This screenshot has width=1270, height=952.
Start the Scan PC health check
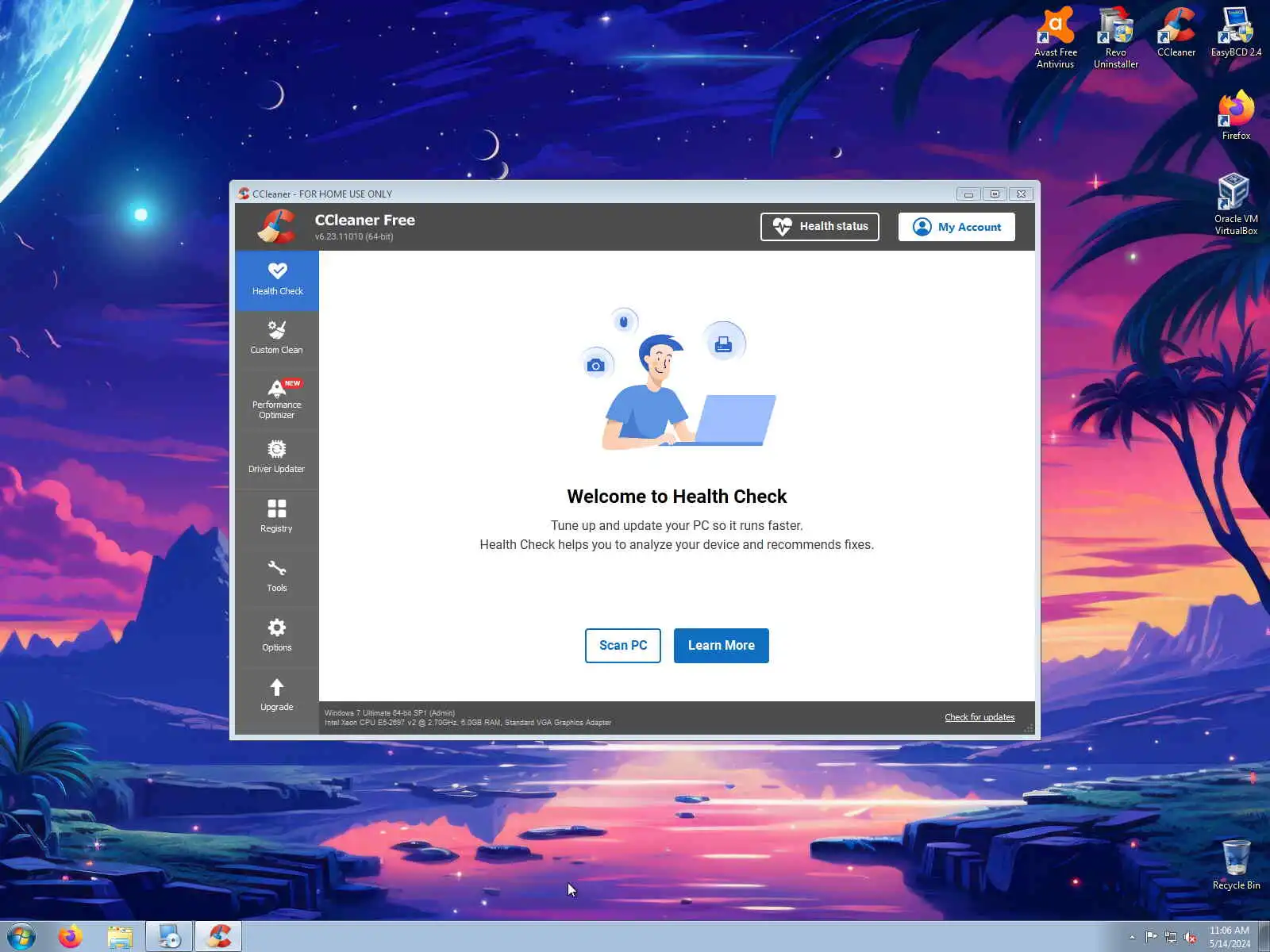coord(623,645)
